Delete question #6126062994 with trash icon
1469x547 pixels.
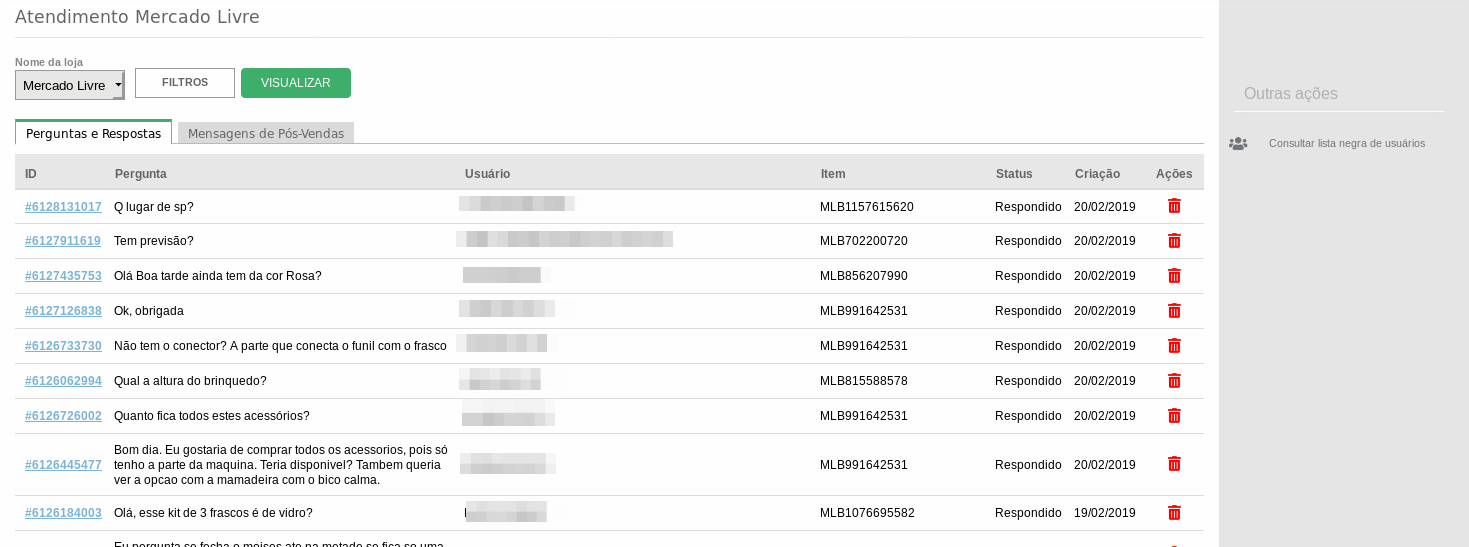[x=1174, y=381]
